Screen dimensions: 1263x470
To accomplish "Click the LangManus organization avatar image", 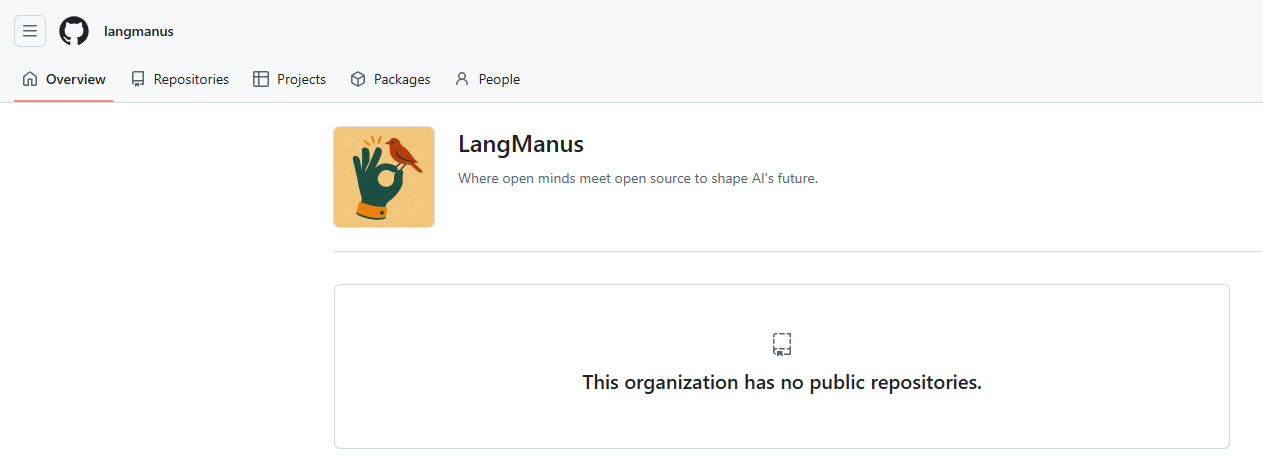I will pyautogui.click(x=384, y=177).
